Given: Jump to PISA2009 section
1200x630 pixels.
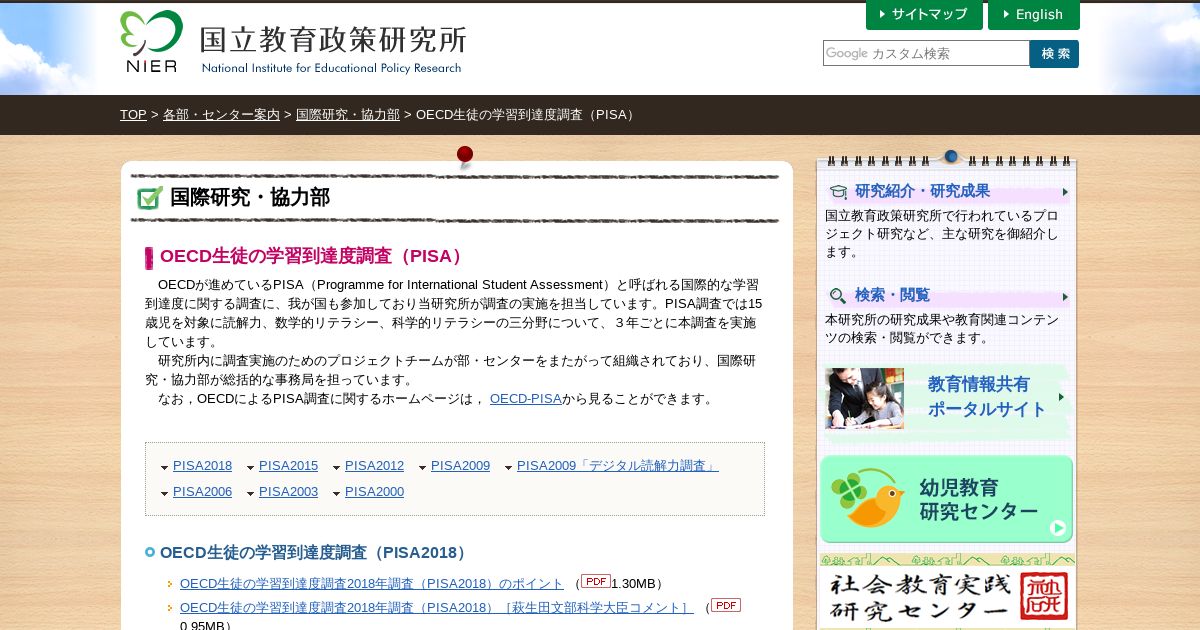Looking at the screenshot, I should coord(460,465).
